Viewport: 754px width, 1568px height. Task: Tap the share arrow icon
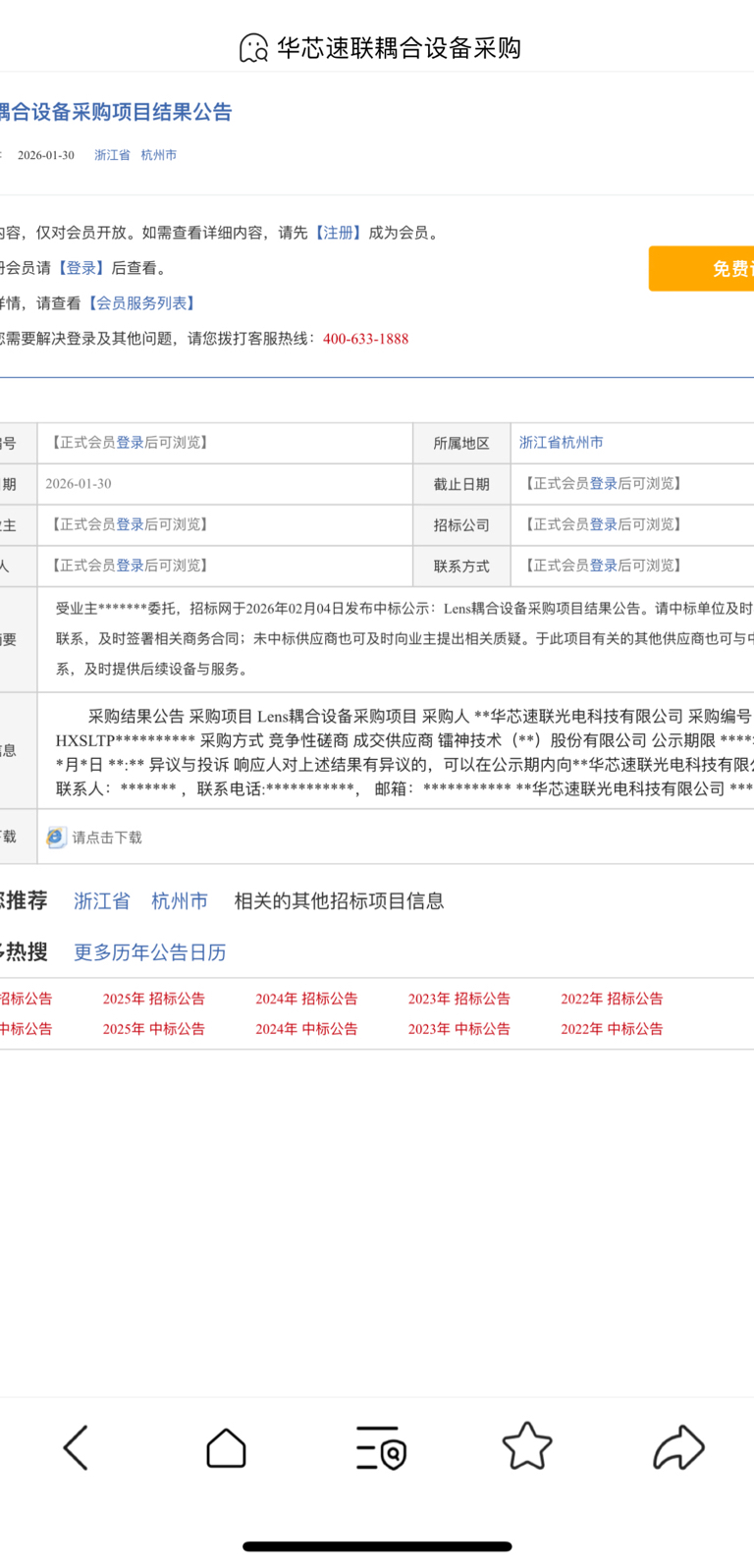[678, 1447]
